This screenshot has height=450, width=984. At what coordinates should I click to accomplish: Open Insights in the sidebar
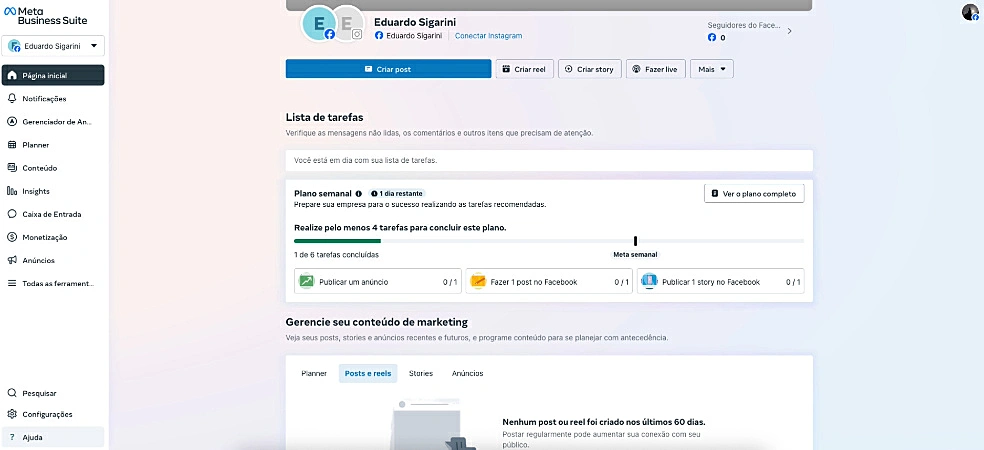pos(53,191)
